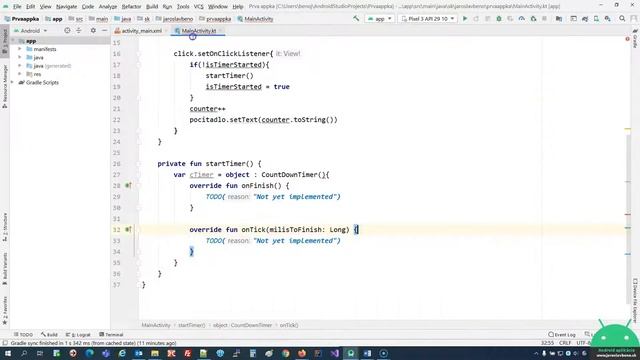The image size is (640, 360).
Task: Click the Make Project hammer icon
Action: click(x=356, y=19)
